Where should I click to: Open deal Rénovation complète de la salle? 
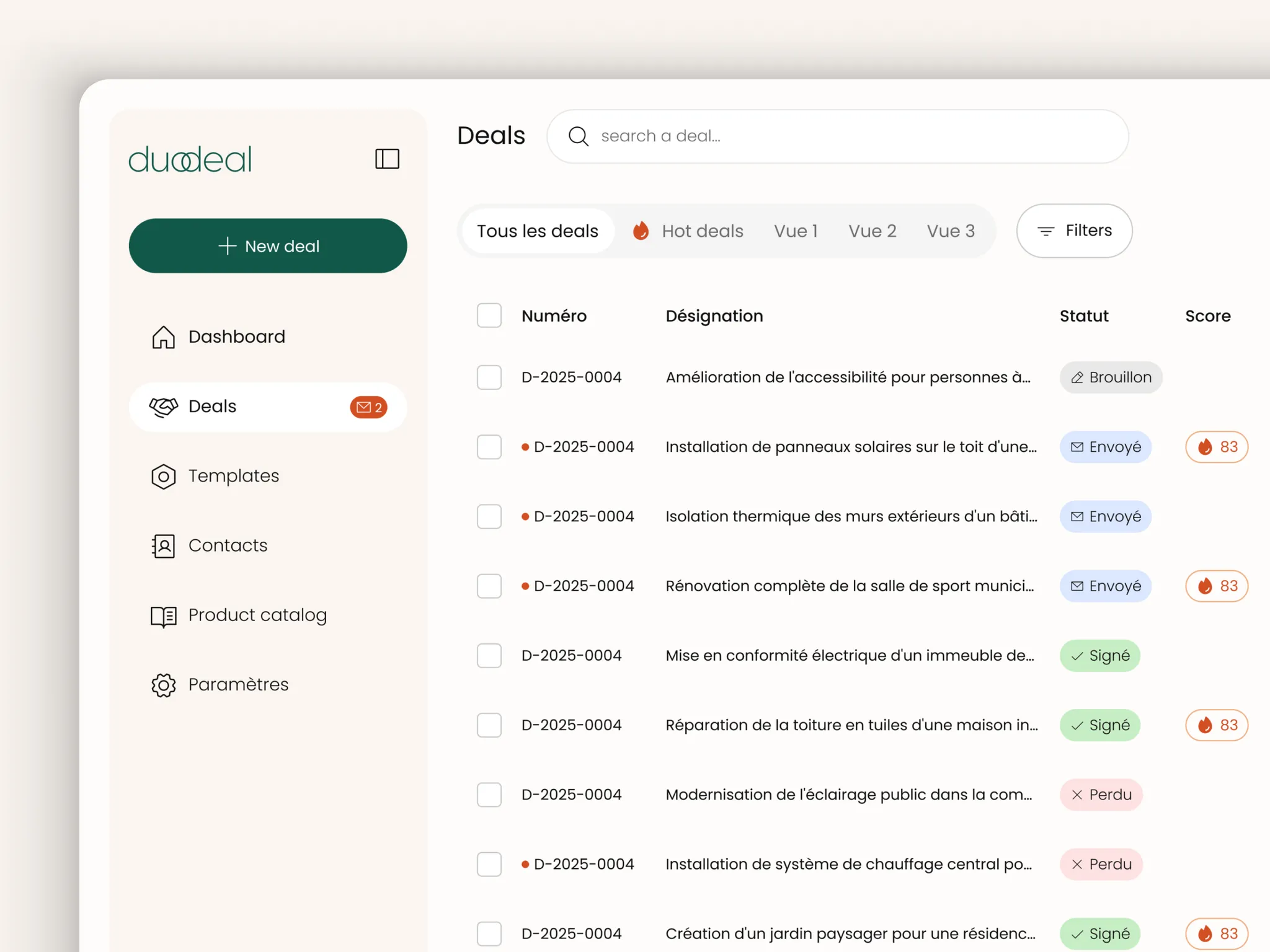(850, 586)
